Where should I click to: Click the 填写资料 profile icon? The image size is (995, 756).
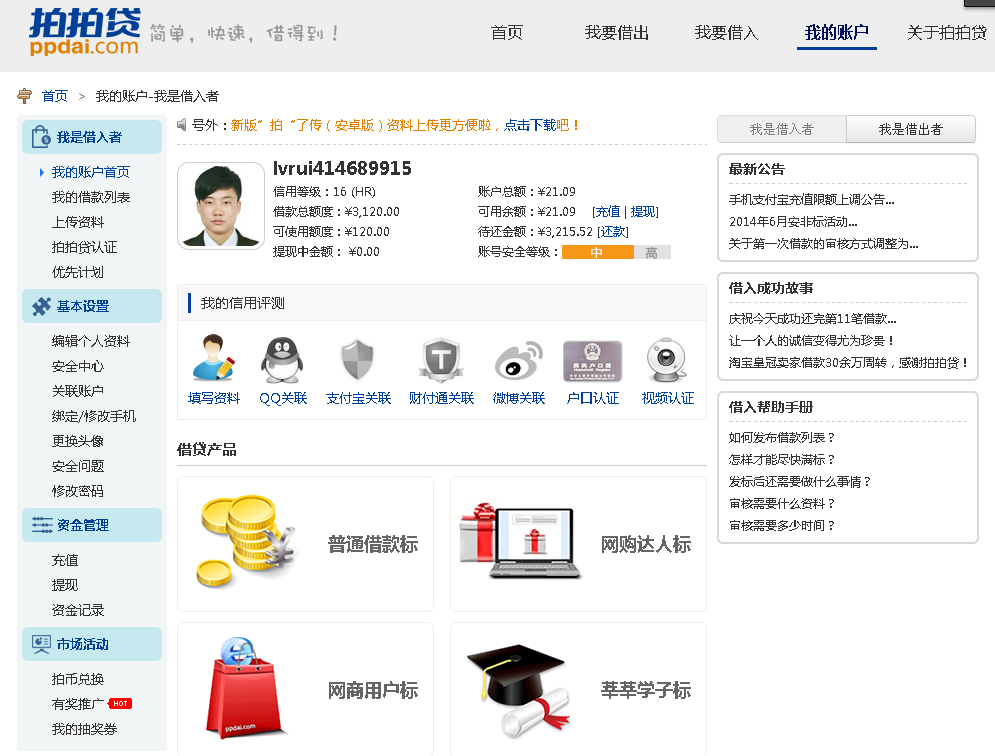point(214,360)
